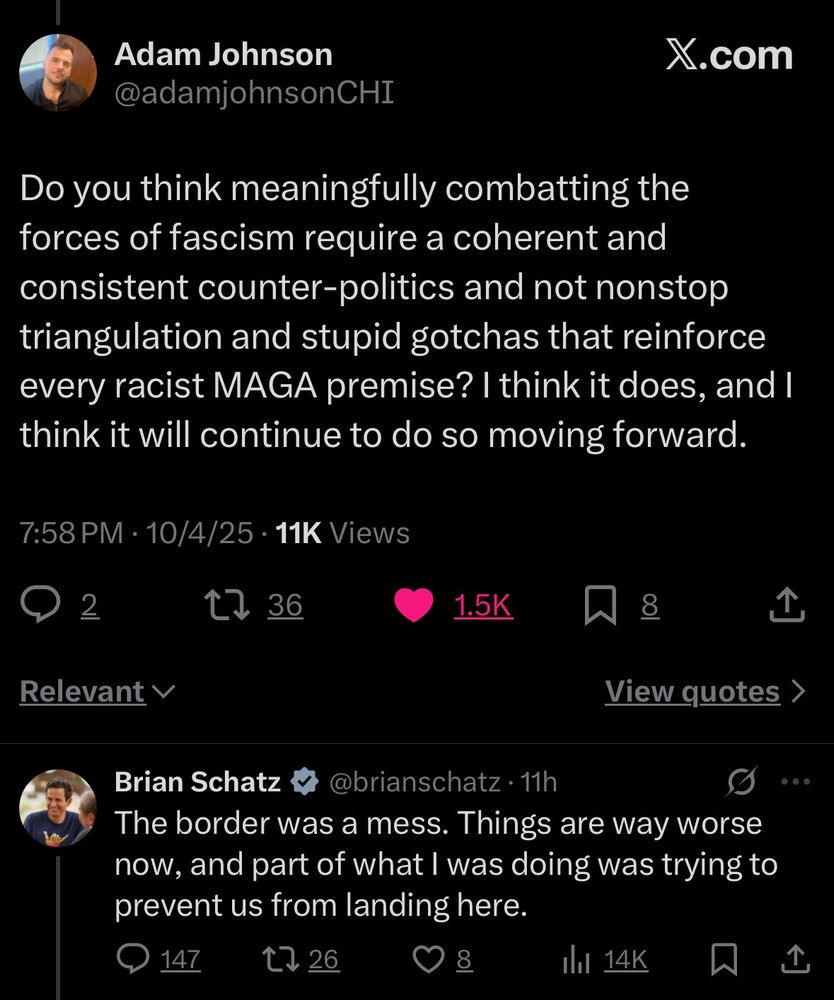Bookmark Brian Schatz's reply
The width and height of the screenshot is (834, 1000).
coord(721,960)
